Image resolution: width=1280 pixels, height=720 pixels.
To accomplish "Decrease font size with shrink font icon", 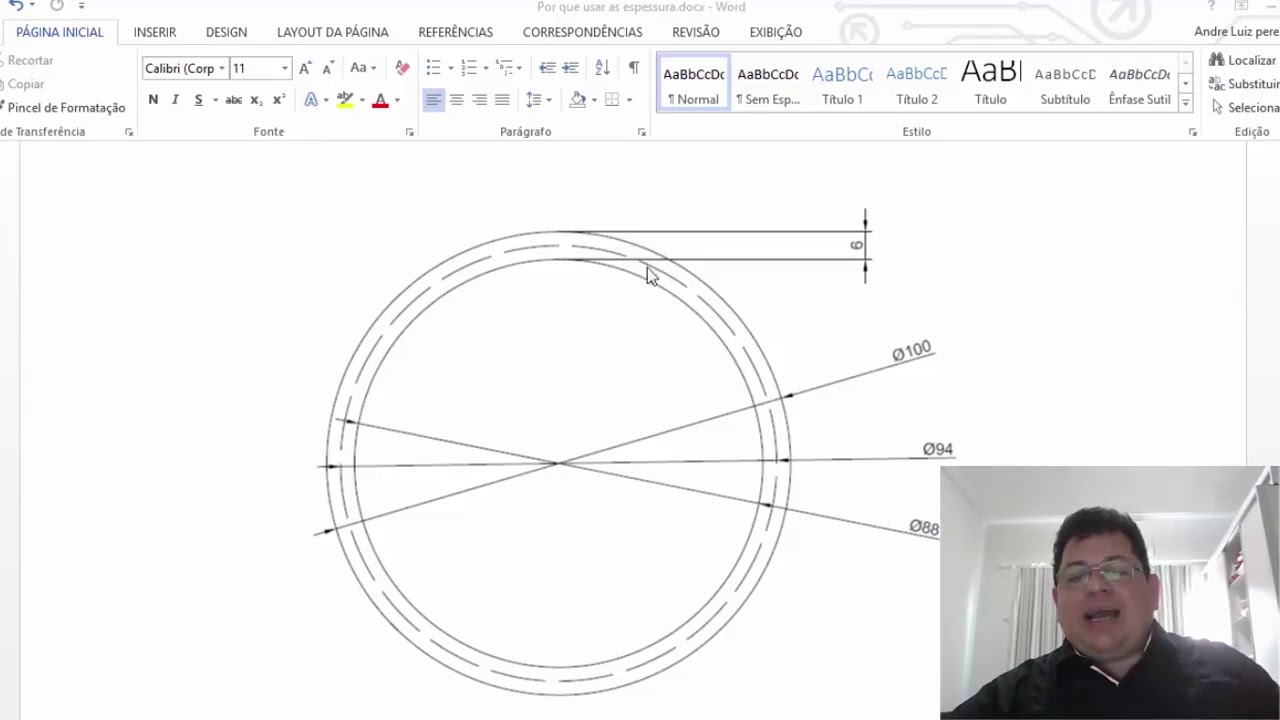I will click(327, 68).
